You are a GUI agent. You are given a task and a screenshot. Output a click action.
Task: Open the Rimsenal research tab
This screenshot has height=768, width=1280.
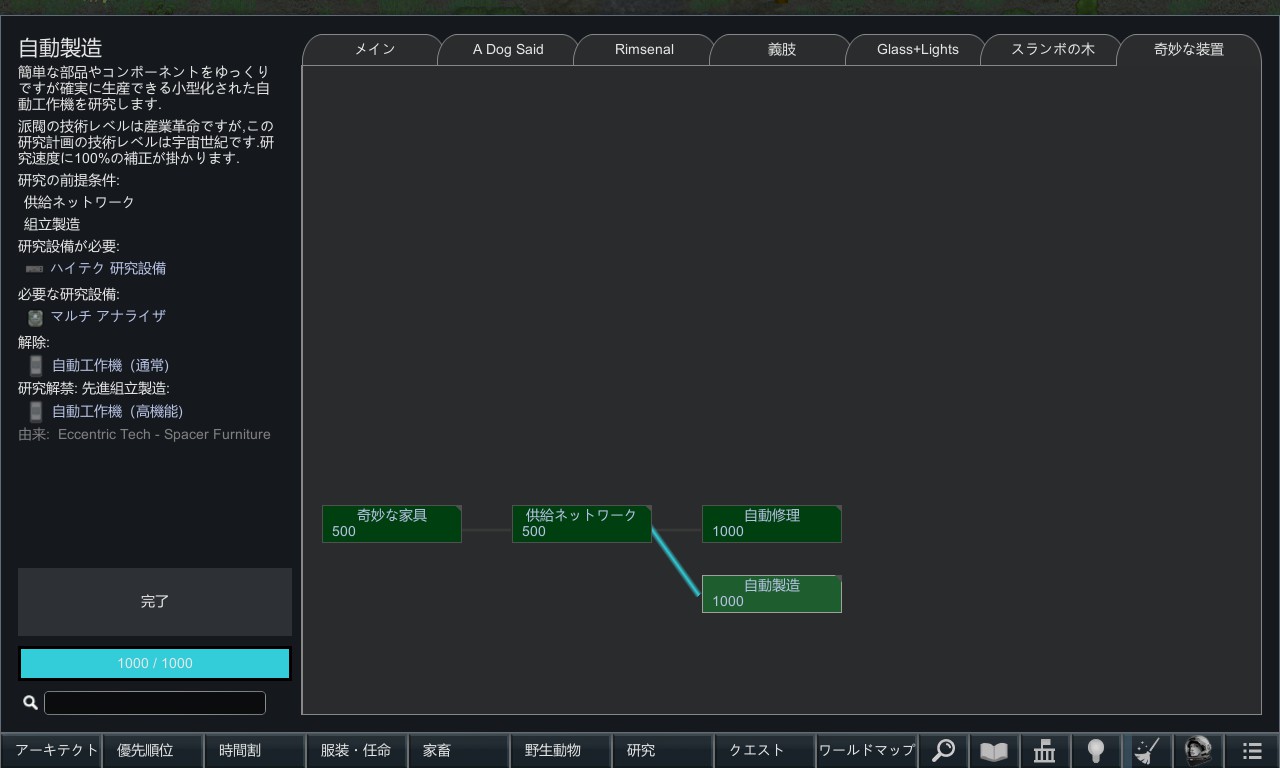click(644, 50)
